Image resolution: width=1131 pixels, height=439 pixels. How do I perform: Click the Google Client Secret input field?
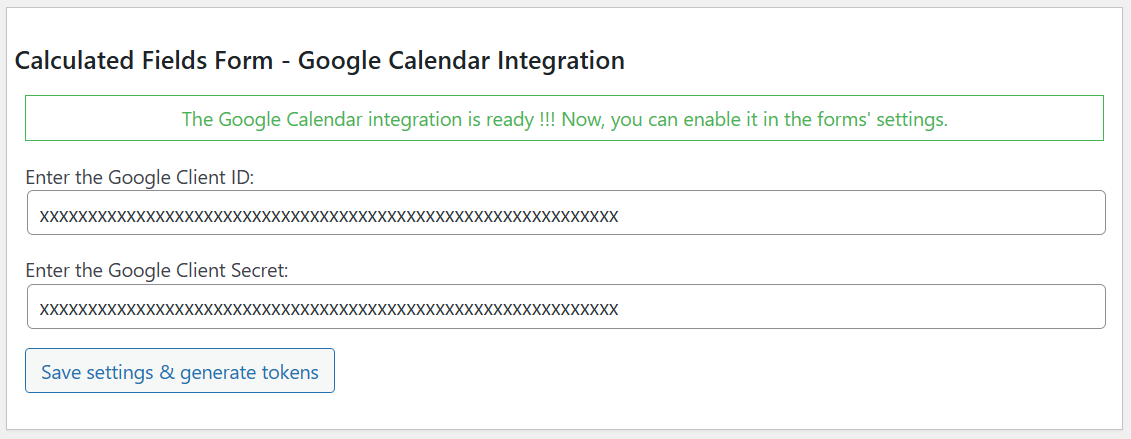566,307
